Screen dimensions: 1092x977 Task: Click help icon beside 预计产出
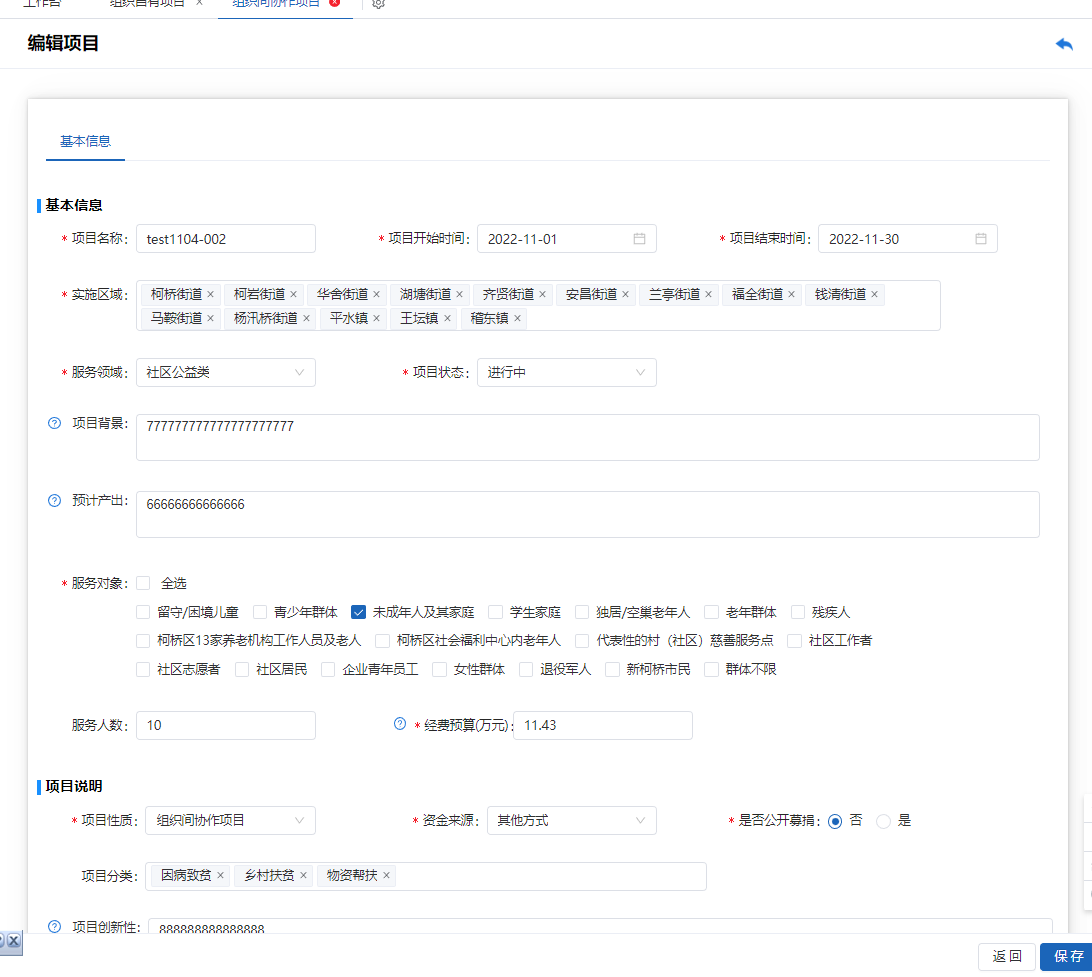(x=55, y=500)
